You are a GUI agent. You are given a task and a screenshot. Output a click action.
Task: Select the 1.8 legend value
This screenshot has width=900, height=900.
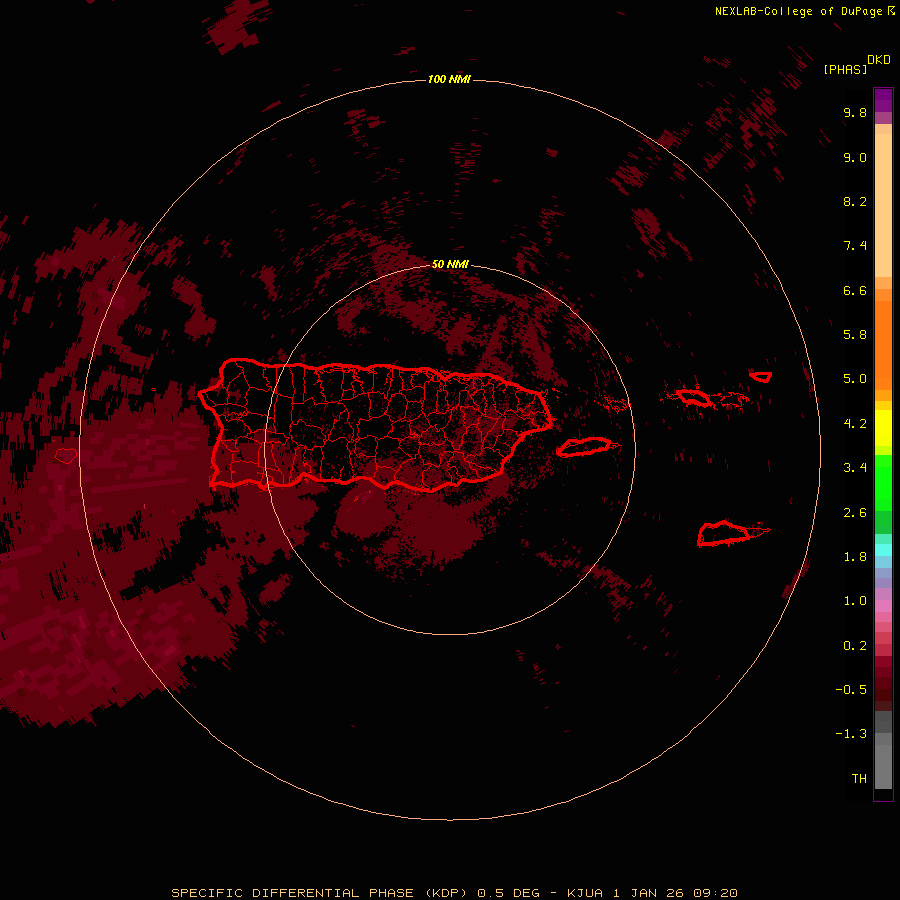(x=855, y=557)
